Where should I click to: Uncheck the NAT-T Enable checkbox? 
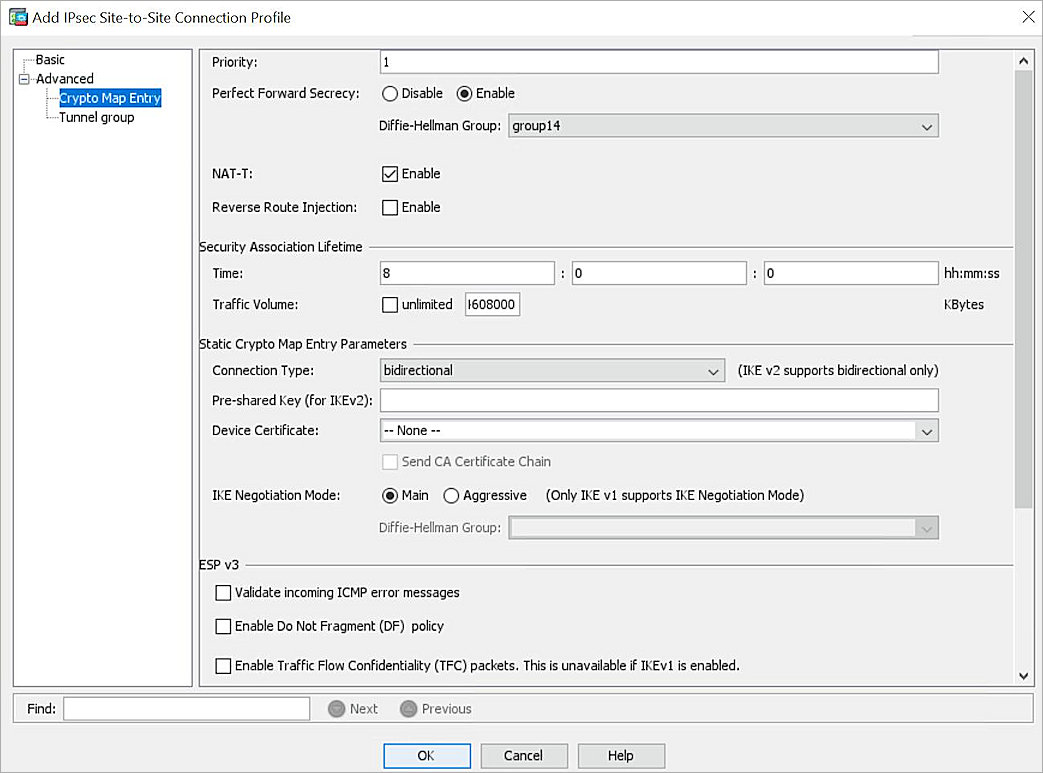tap(390, 173)
